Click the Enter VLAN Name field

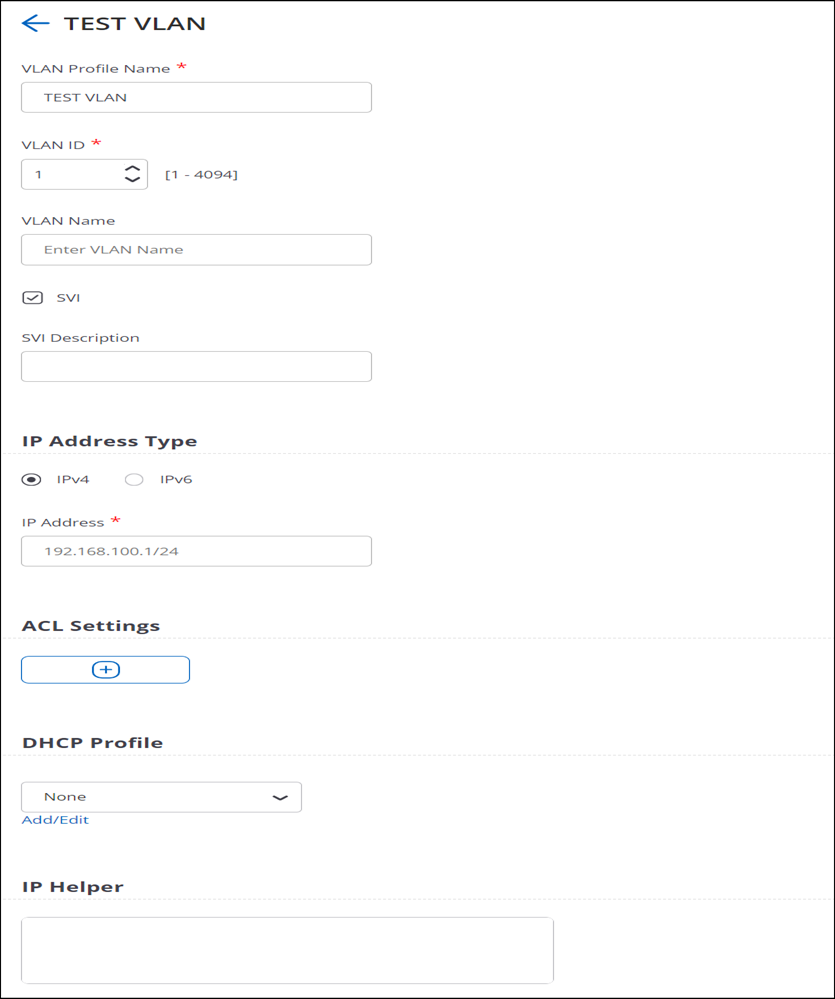point(196,250)
